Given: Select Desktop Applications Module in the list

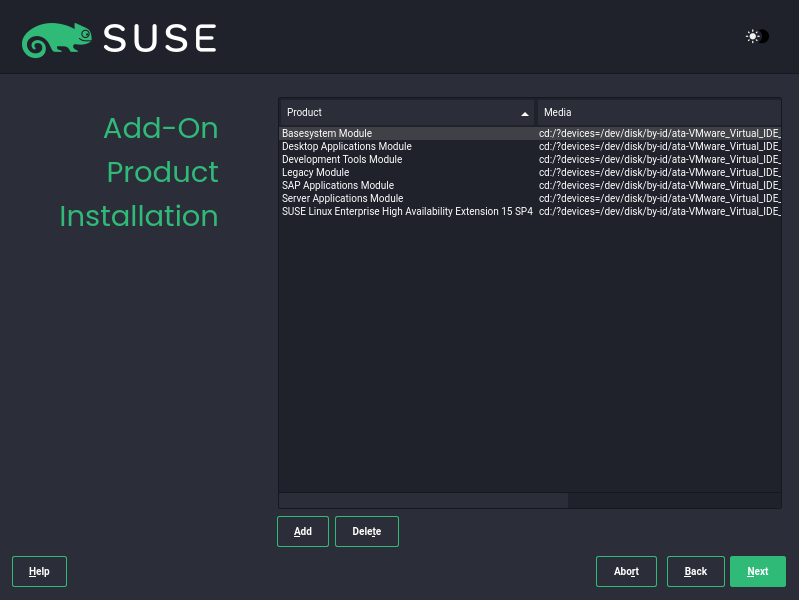Looking at the screenshot, I should [x=530, y=146].
